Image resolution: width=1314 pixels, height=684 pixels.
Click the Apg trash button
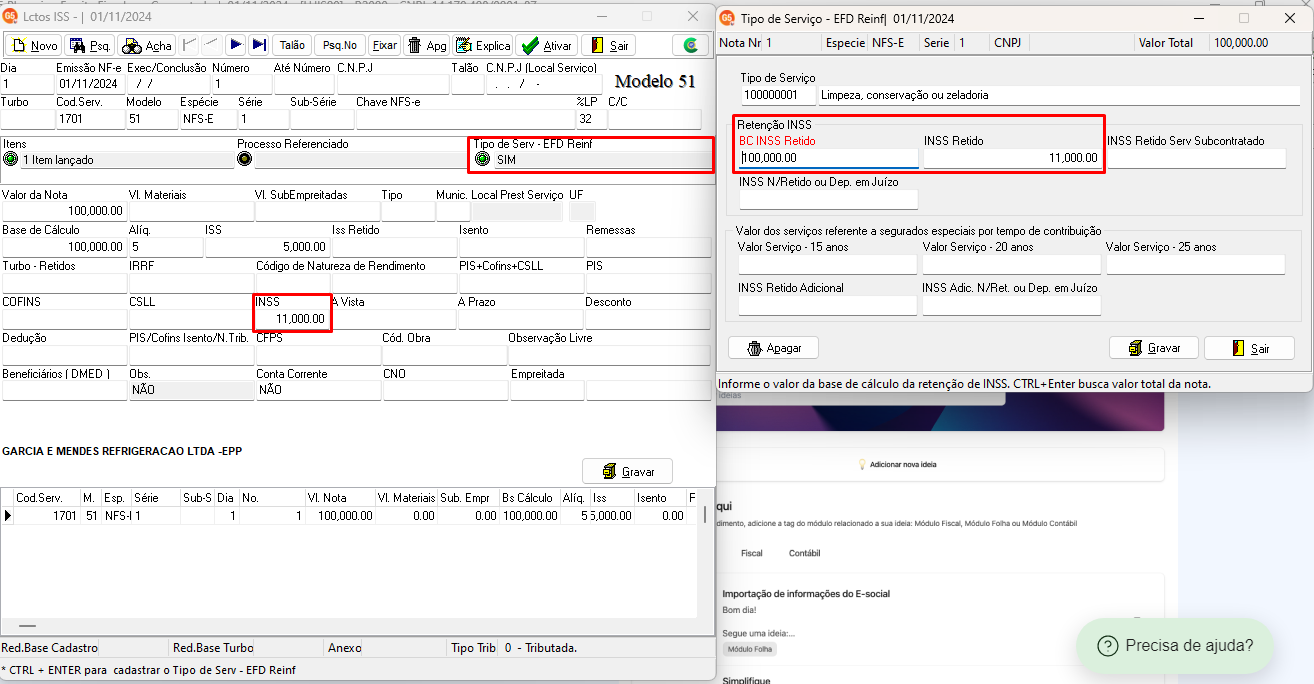tap(427, 45)
